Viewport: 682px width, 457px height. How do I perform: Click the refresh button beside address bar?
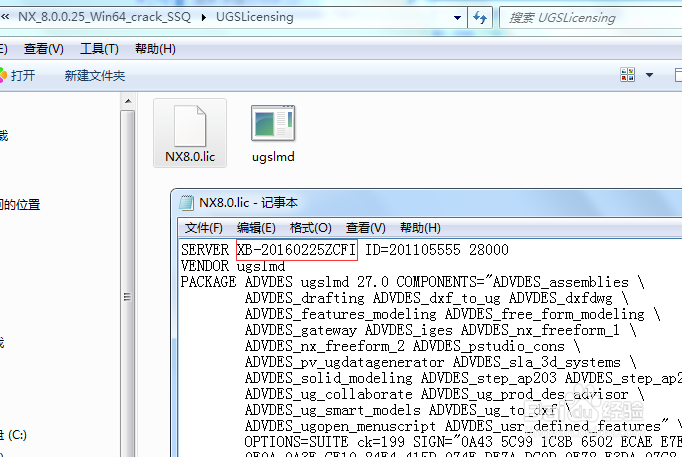tap(480, 18)
